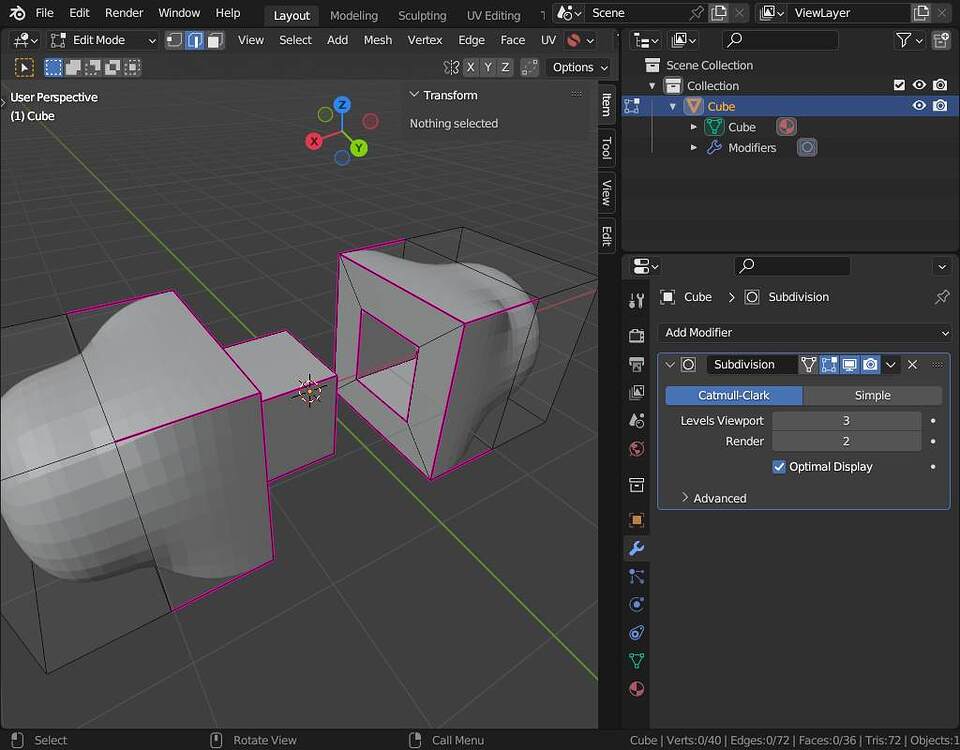Screen dimensions: 960x750
Task: Choose the subtract selection mode icon
Action: [92, 67]
